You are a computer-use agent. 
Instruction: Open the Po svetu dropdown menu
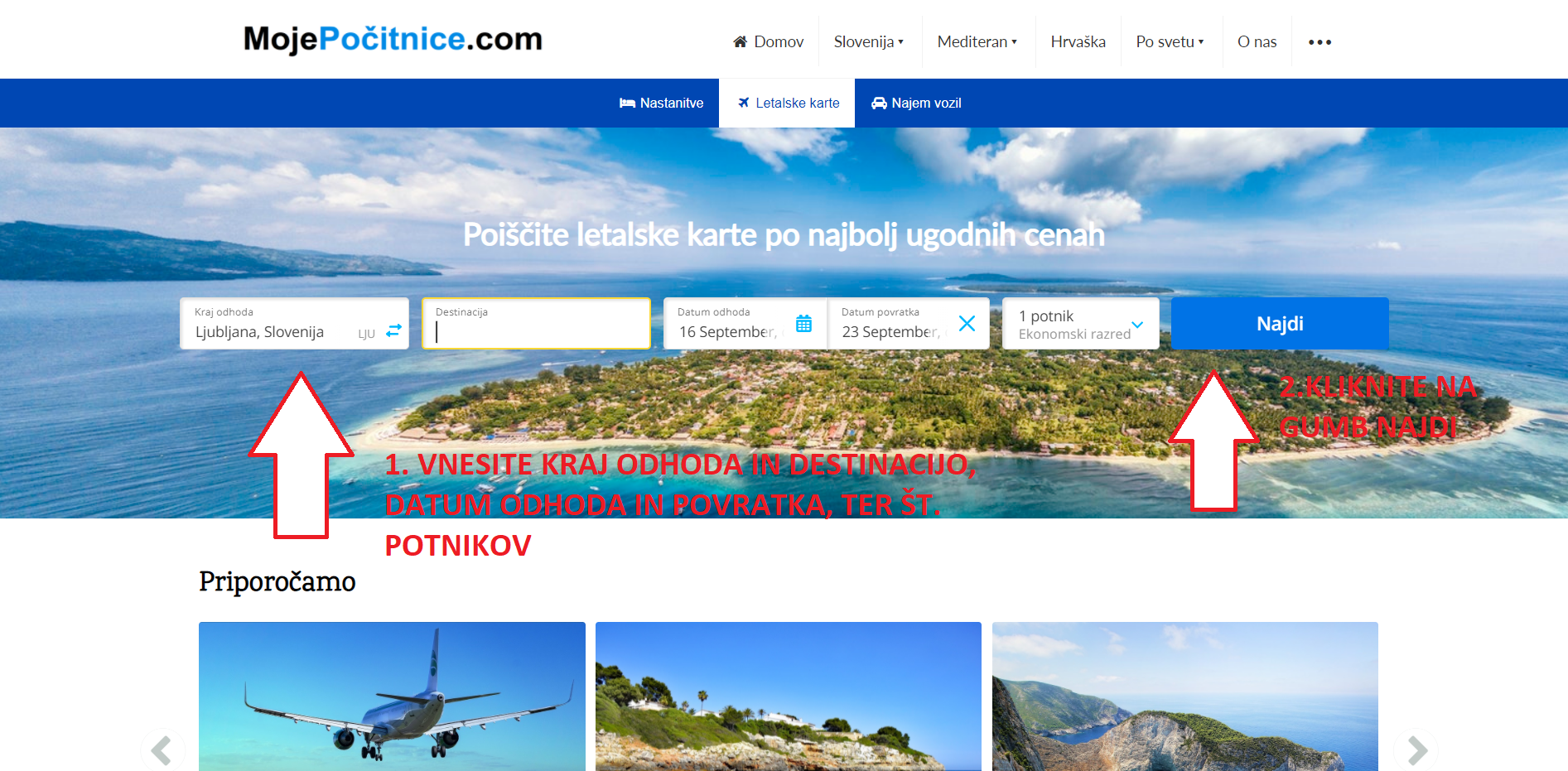click(1171, 41)
